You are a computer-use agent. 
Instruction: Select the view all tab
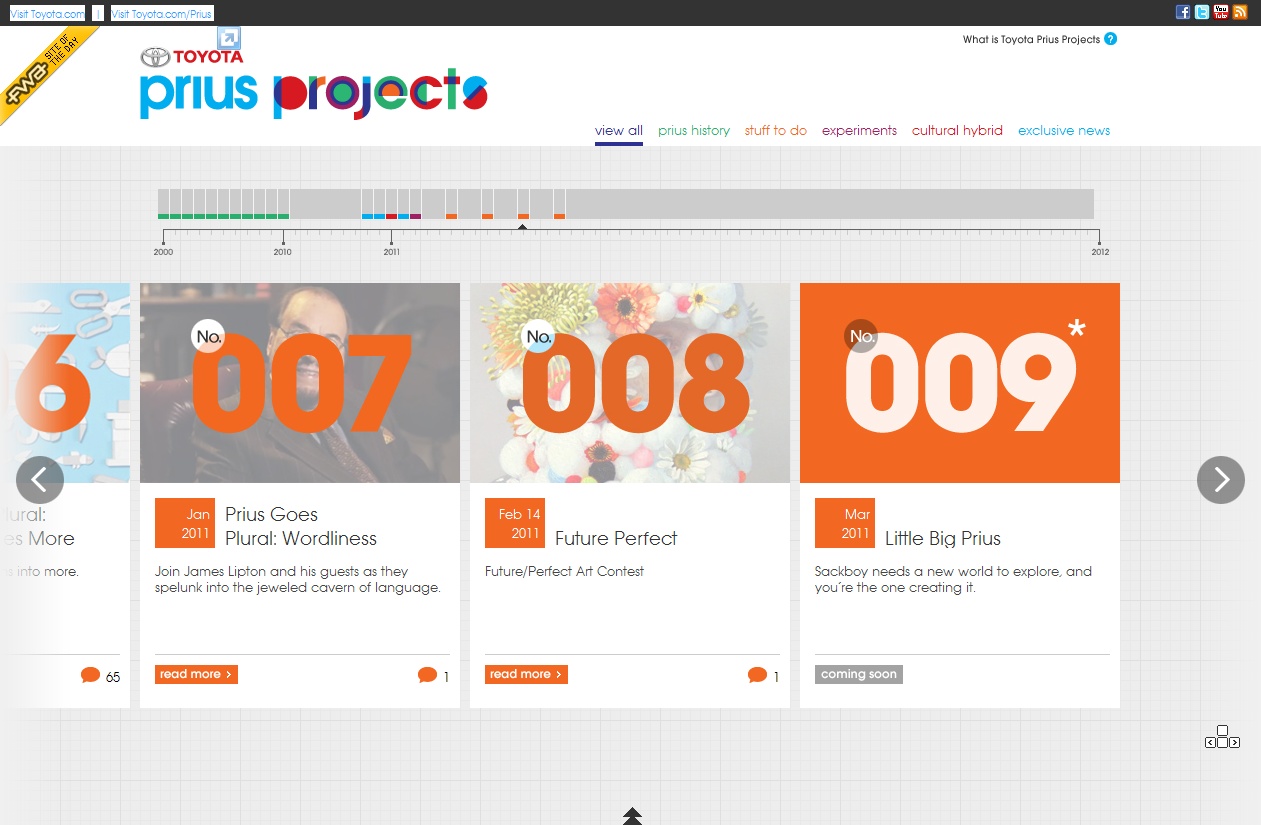pyautogui.click(x=619, y=131)
